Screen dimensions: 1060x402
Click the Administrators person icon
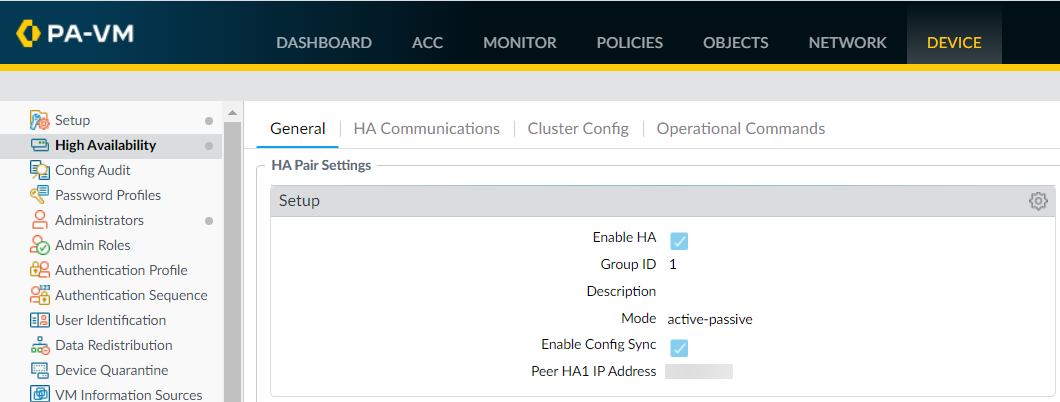click(39, 220)
